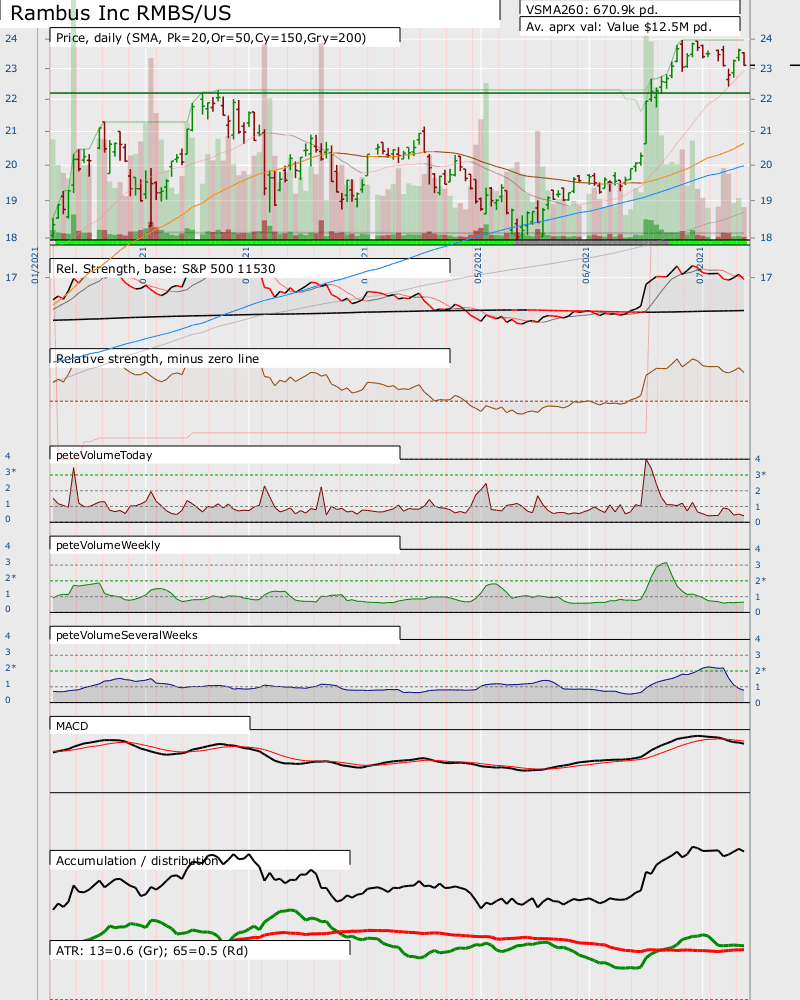Click the 3* level label on peteVolumeToday right axis
This screenshot has width=800, height=1000.
point(760,474)
